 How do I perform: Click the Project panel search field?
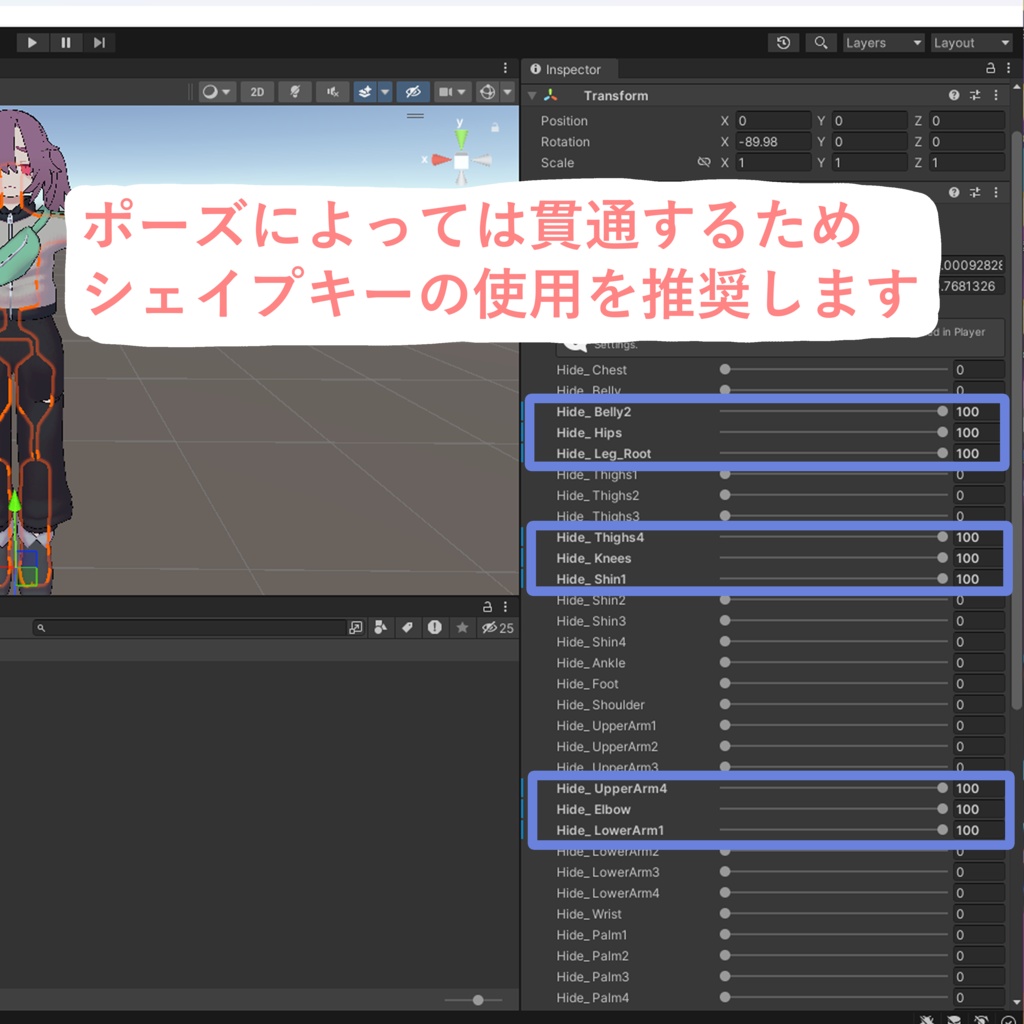click(x=189, y=628)
